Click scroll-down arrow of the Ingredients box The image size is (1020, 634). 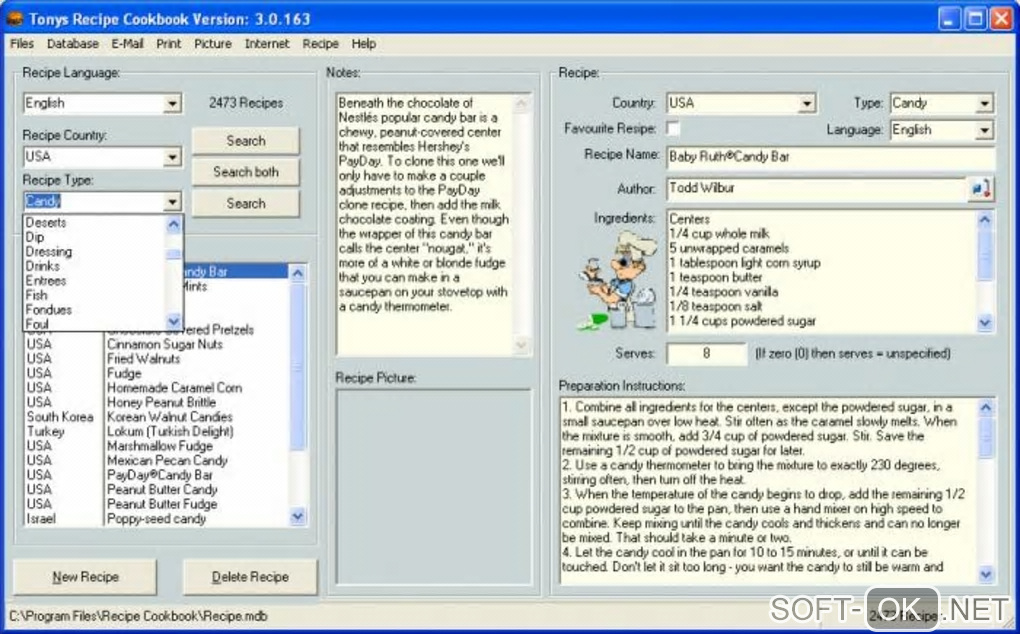point(985,323)
